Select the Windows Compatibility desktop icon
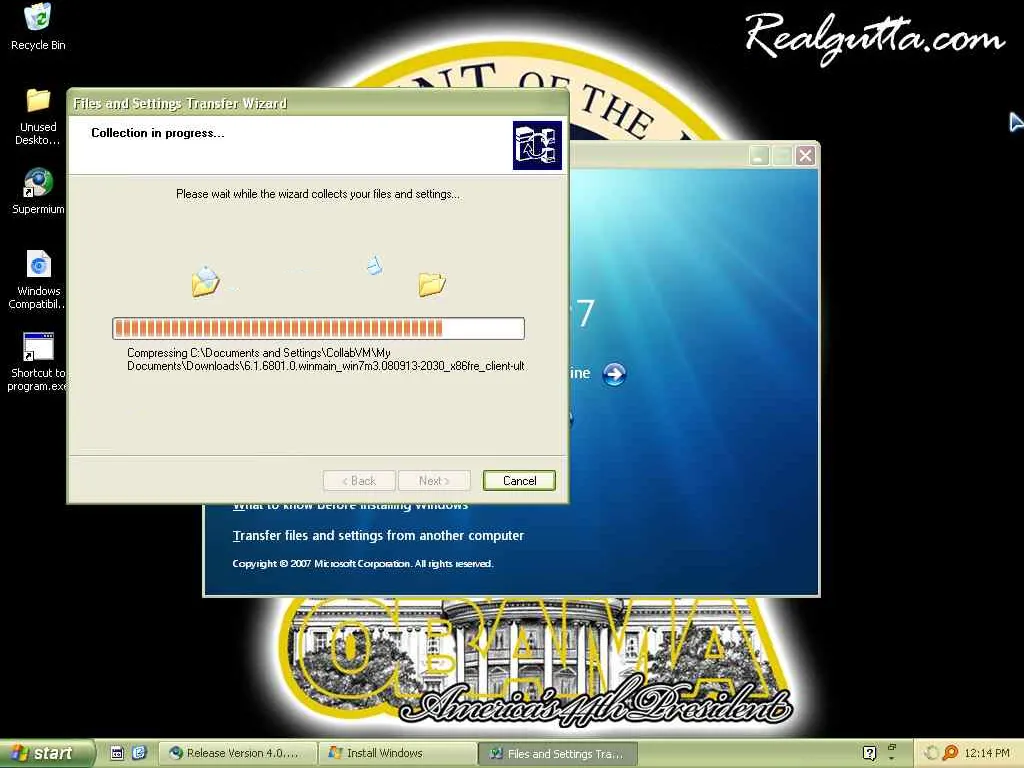1024x768 pixels. point(38,280)
